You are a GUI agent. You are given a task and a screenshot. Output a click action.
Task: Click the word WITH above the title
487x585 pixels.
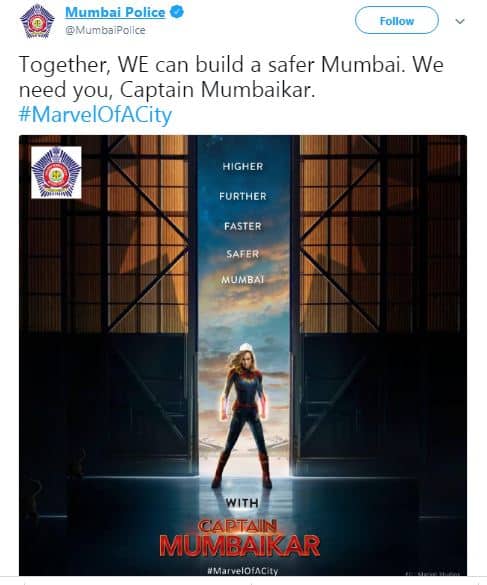(x=242, y=503)
